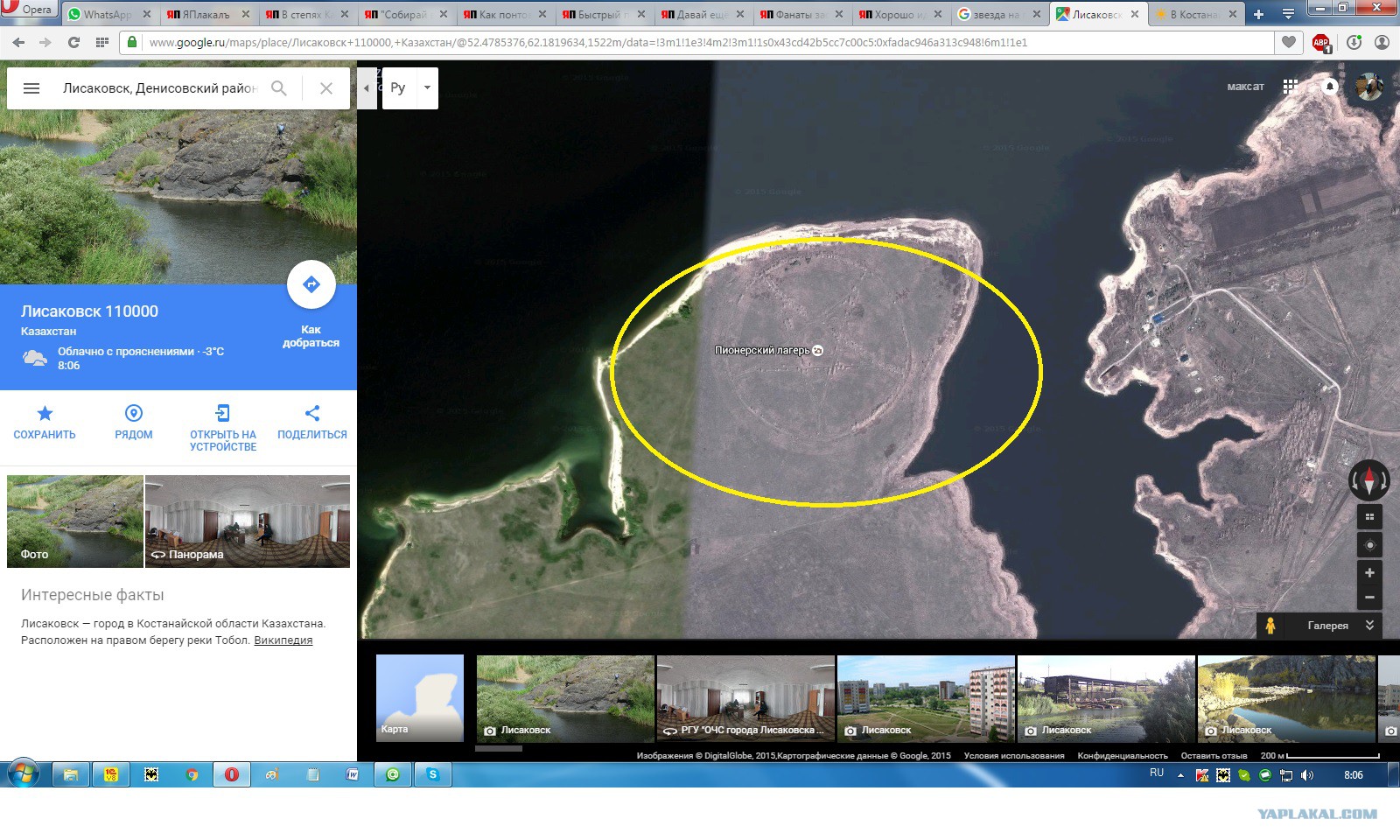Click the search magnifier in Maps search box
Viewport: 1400px width, 840px height.
[279, 88]
